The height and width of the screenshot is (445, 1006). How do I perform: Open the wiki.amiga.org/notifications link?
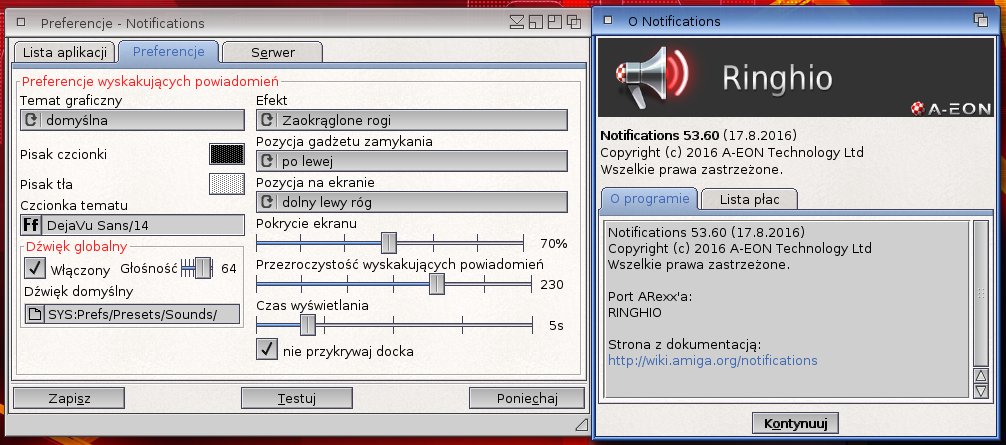click(713, 360)
